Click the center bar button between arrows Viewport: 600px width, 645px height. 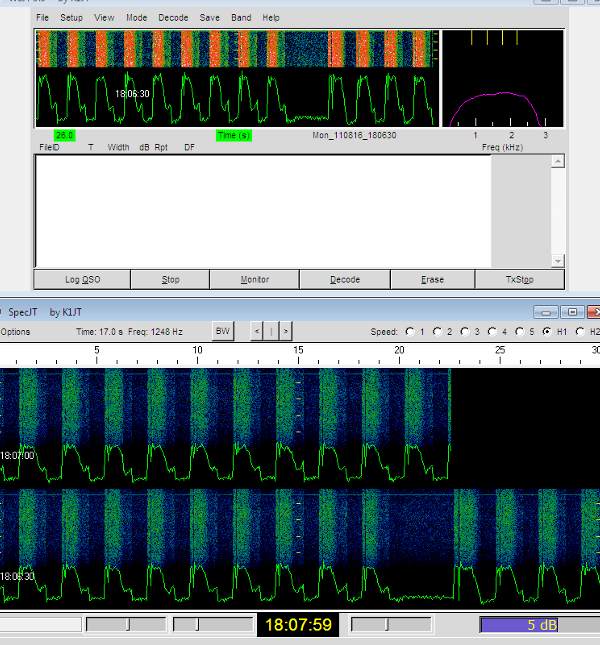(270, 331)
